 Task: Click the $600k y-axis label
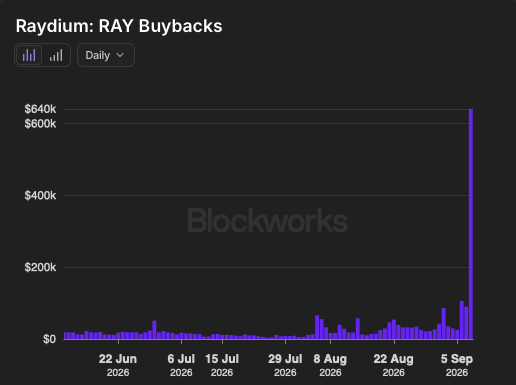coord(40,124)
